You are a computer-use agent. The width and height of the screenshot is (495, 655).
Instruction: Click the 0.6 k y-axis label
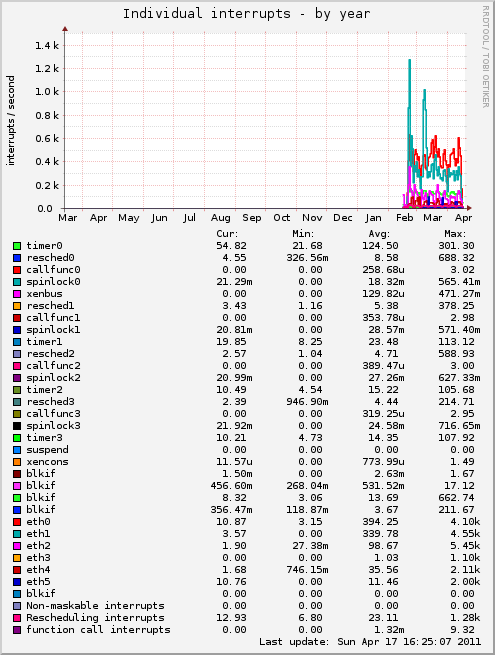pos(47,139)
